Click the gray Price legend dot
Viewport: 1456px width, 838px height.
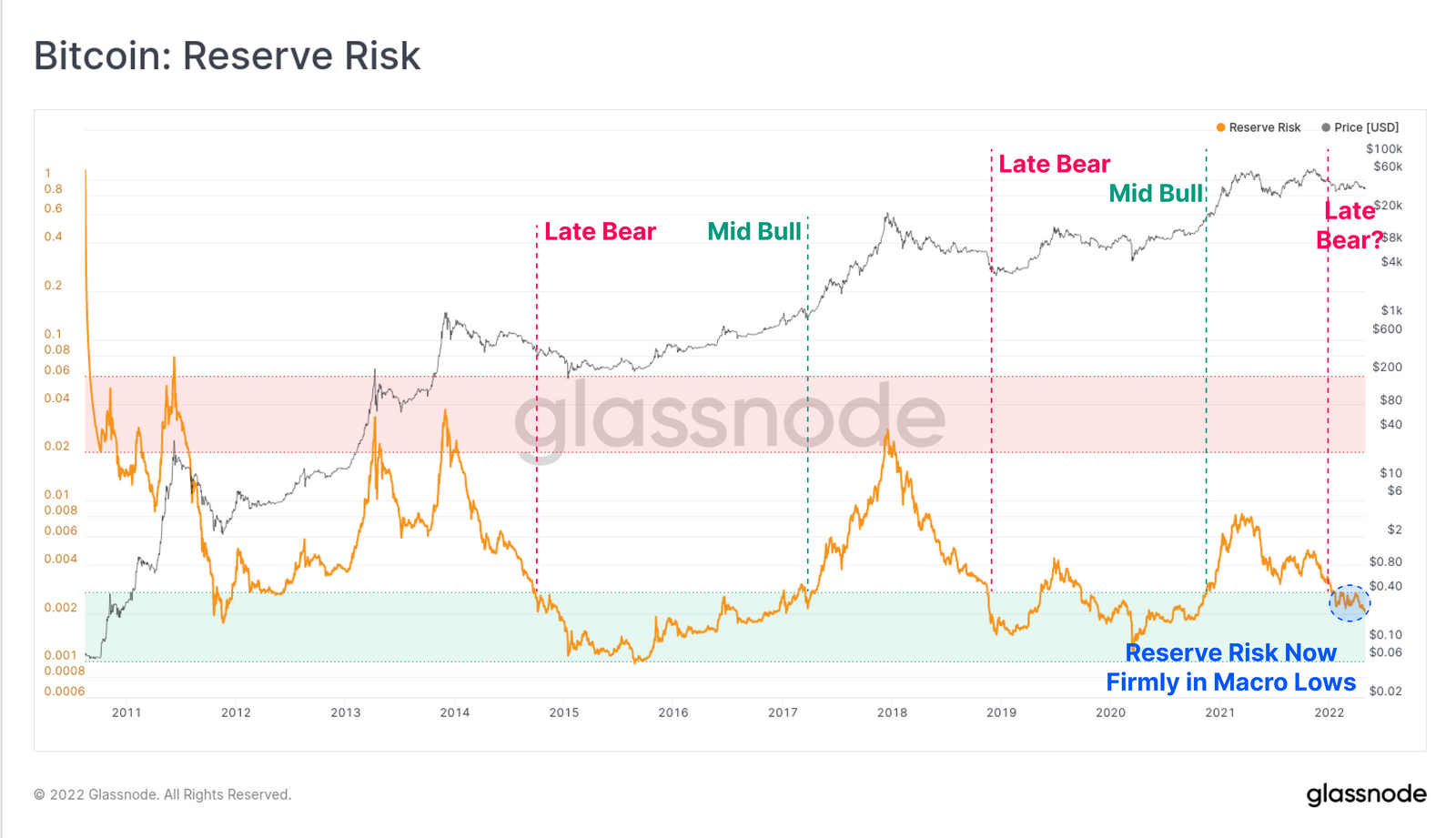(x=1326, y=127)
